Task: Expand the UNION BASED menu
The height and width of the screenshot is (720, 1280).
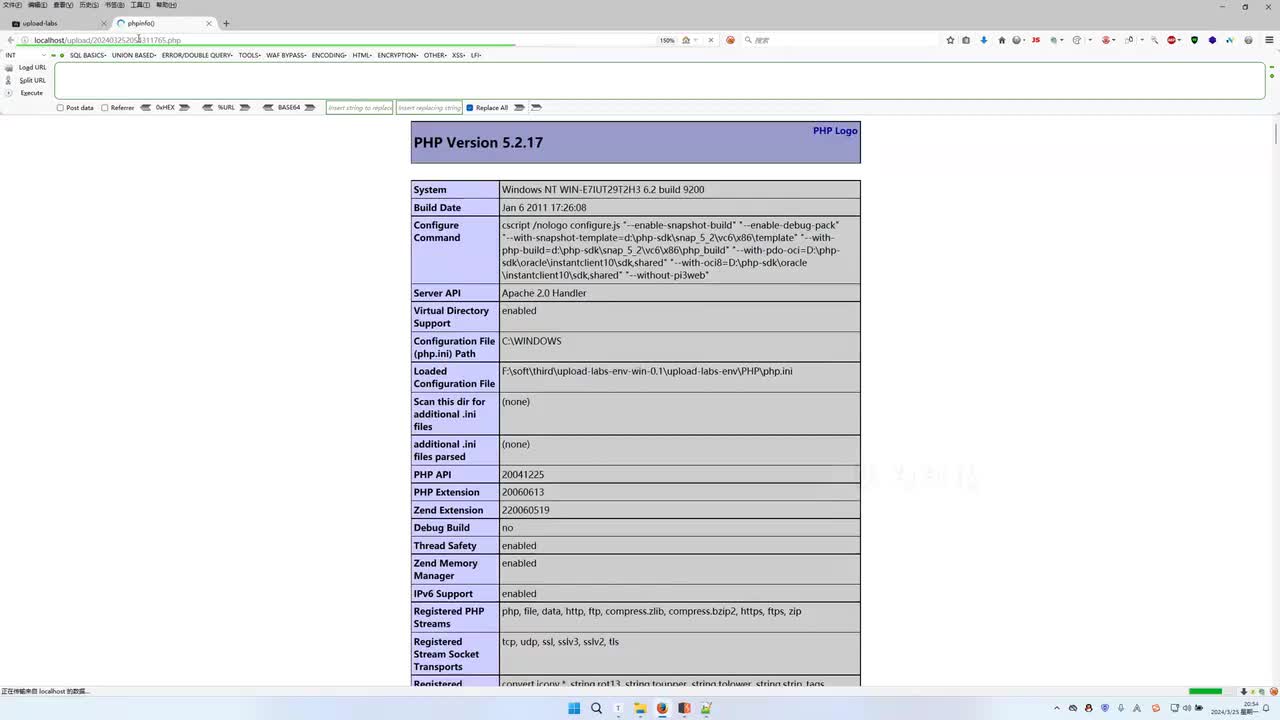Action: (134, 55)
